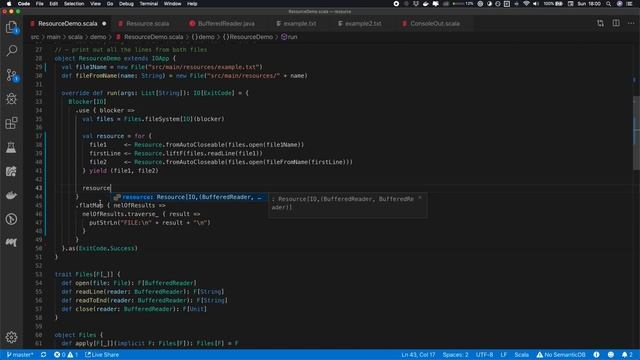Open the Search view in activity bar
This screenshot has height=360, width=640.
(11, 51)
